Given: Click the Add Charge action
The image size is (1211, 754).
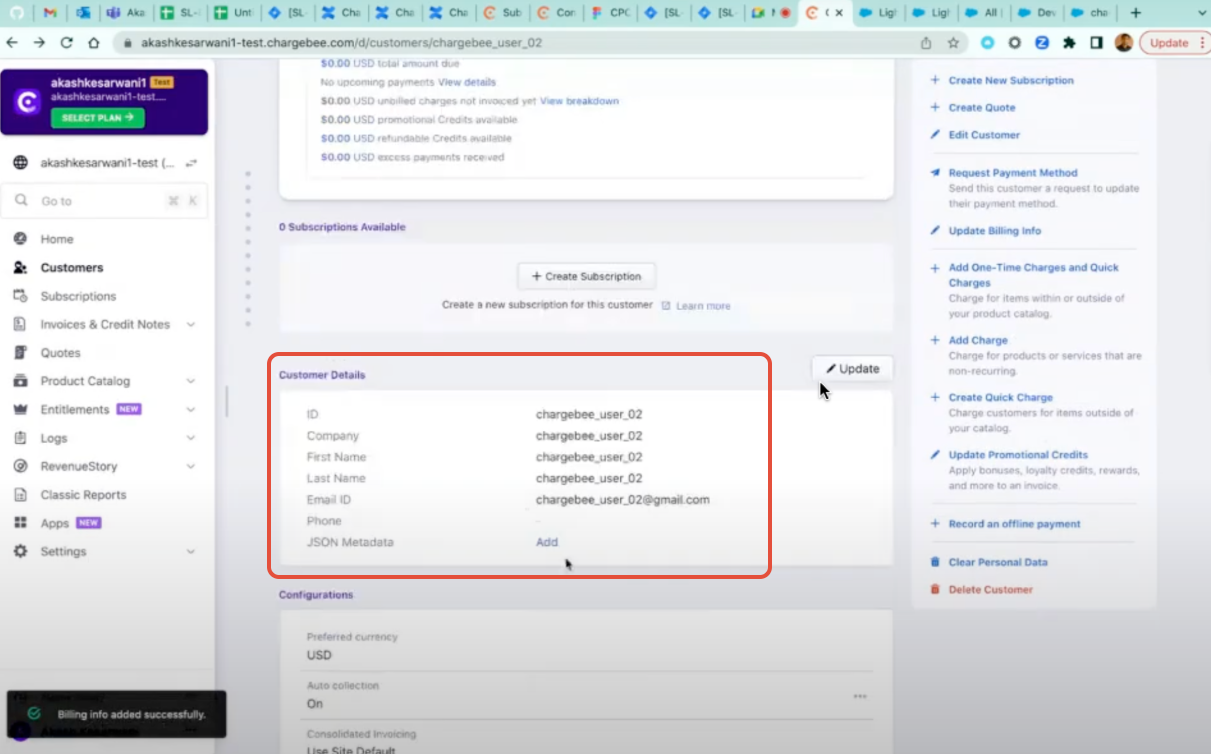Looking at the screenshot, I should [978, 340].
